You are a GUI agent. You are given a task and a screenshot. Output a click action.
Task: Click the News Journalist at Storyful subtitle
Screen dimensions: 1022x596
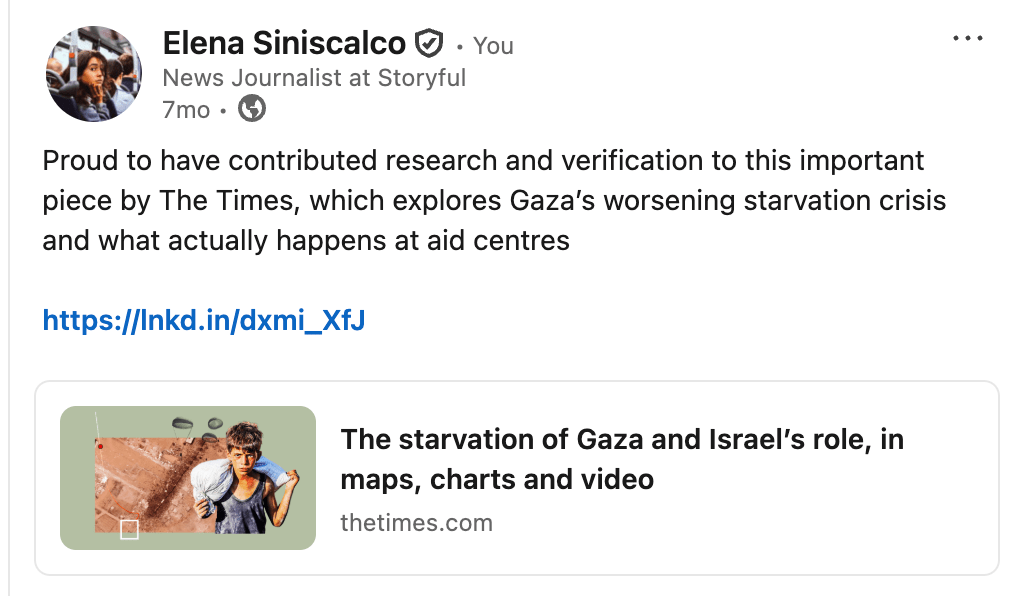(314, 78)
